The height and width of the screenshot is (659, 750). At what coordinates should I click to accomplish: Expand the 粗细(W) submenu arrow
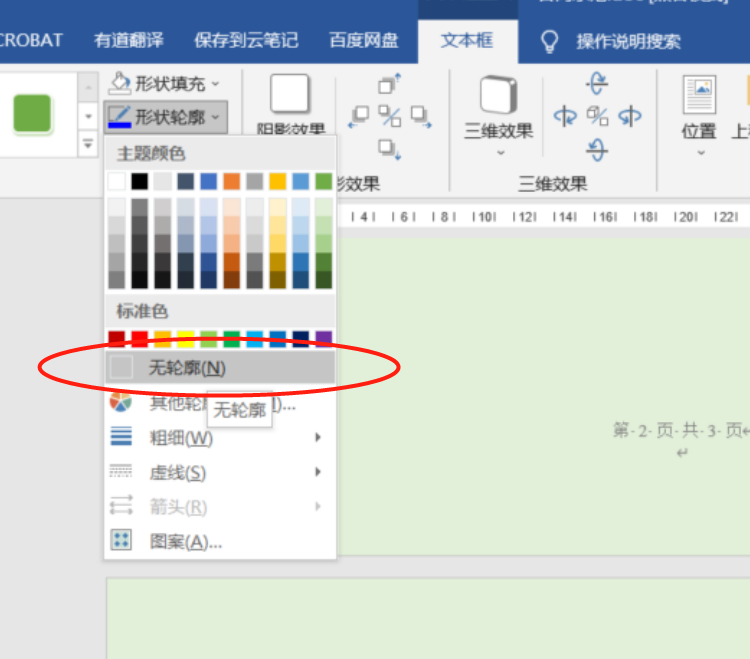pos(318,437)
